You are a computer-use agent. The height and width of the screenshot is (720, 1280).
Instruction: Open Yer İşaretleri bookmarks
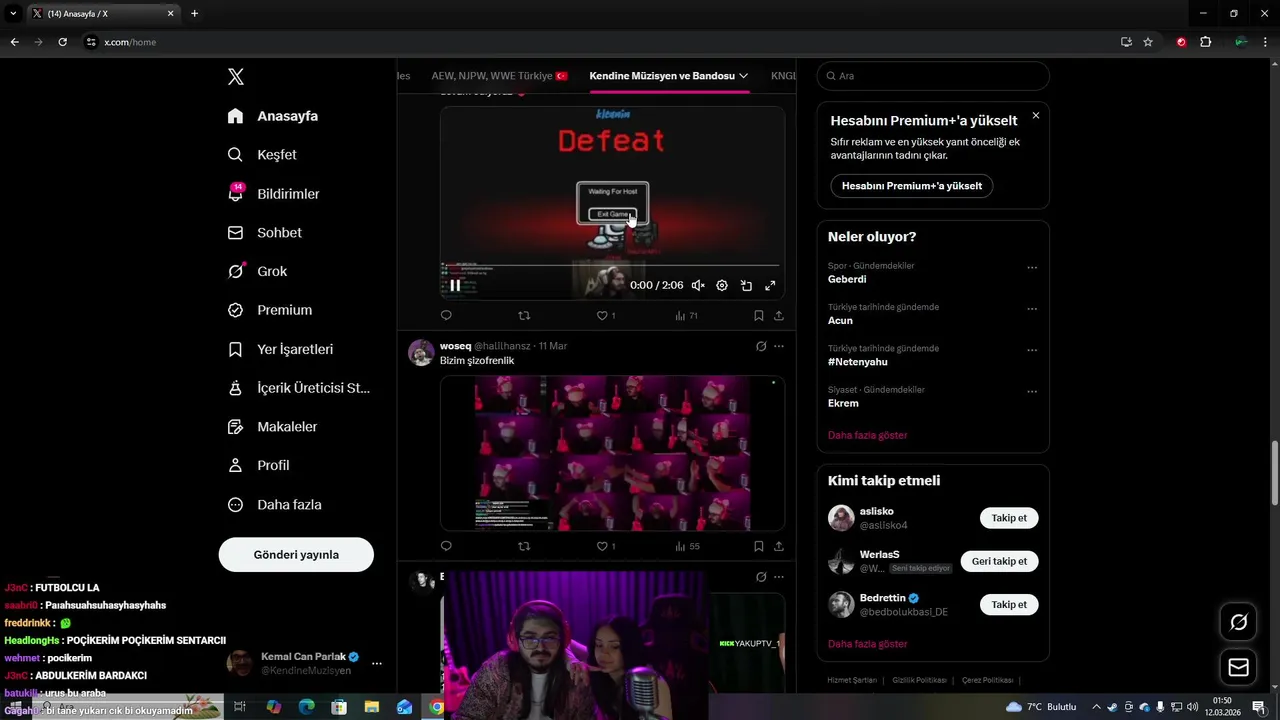280,349
